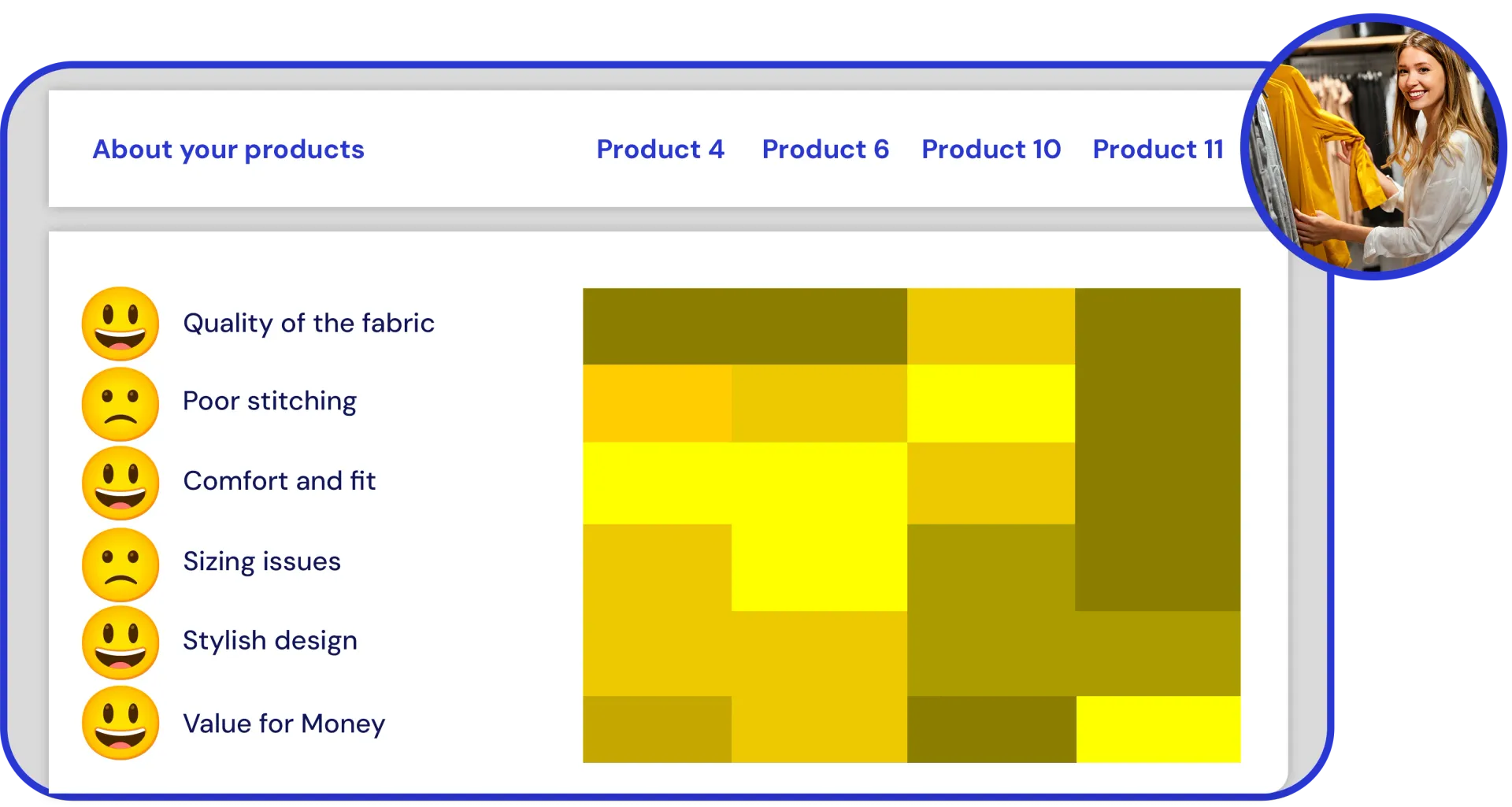The image size is (1512, 807).
Task: Click the bright yellow Value for Money Product 11 cell
Action: click(1158, 729)
